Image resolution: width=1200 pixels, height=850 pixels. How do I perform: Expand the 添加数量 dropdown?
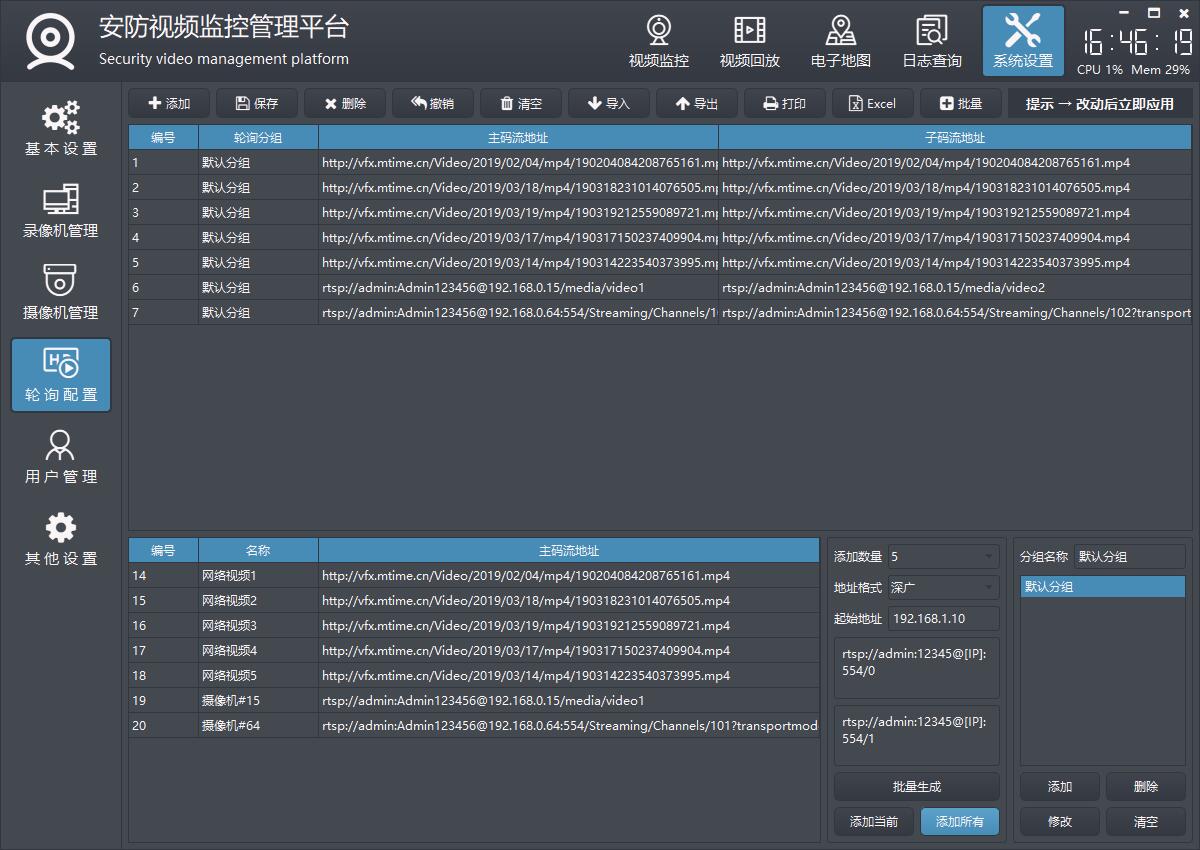943,557
